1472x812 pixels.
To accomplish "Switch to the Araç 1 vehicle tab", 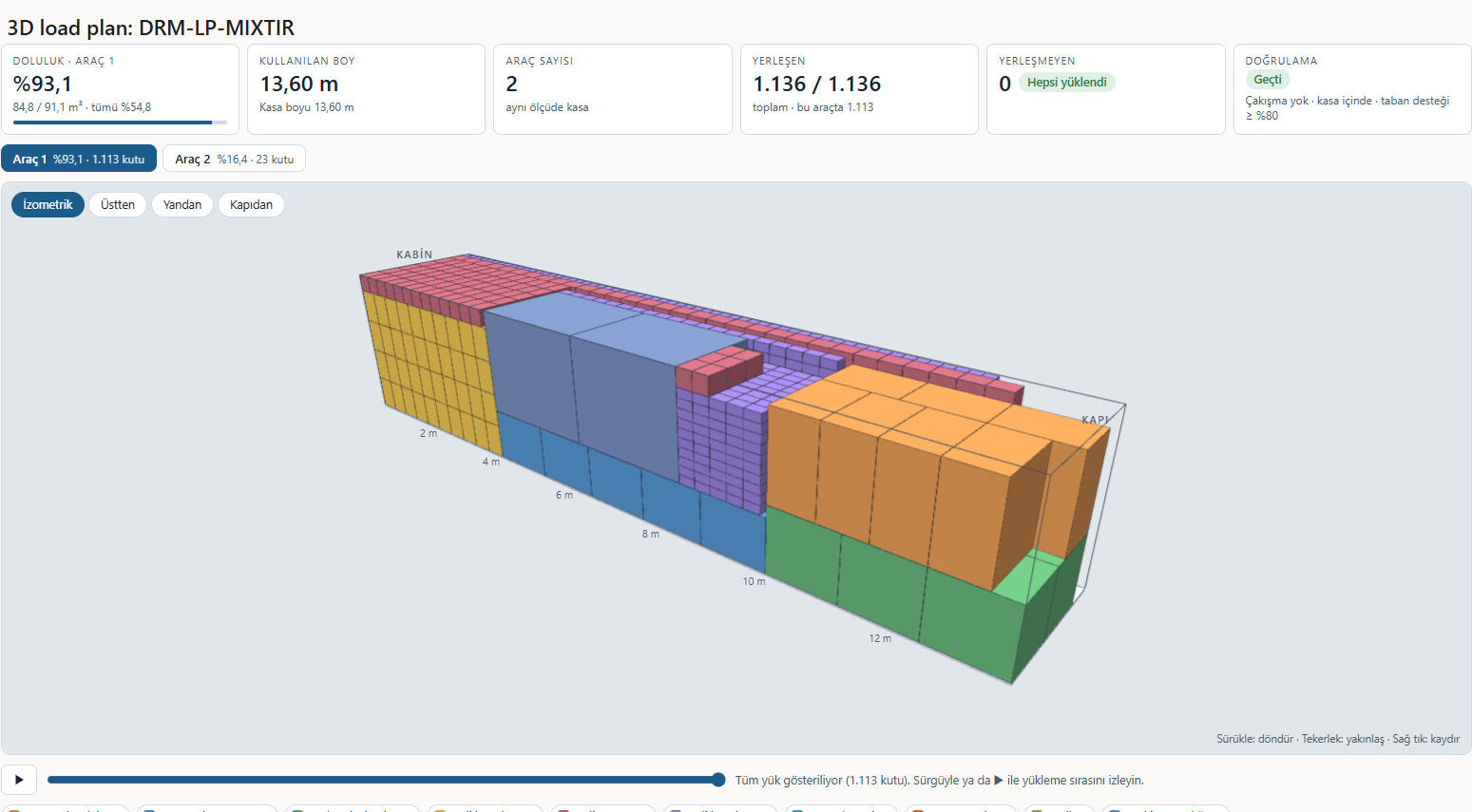I will pyautogui.click(x=79, y=159).
